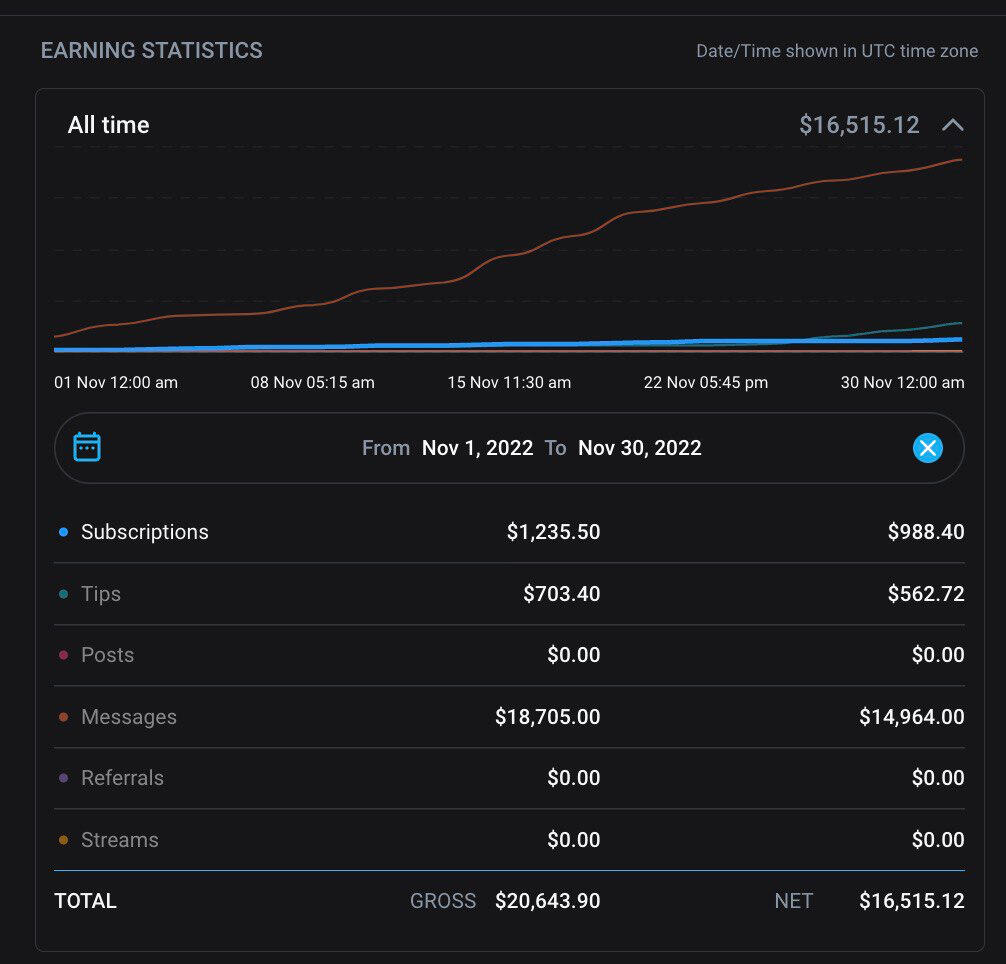1006x964 pixels.
Task: Click the Messages earnings row
Action: 128,717
